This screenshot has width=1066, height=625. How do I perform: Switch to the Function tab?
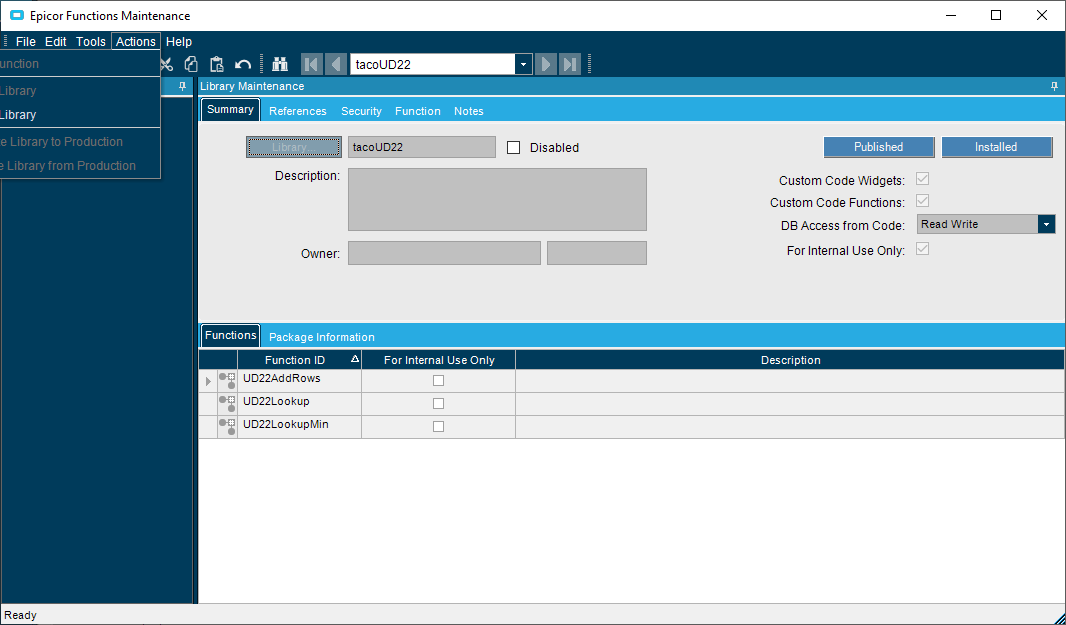coord(417,111)
